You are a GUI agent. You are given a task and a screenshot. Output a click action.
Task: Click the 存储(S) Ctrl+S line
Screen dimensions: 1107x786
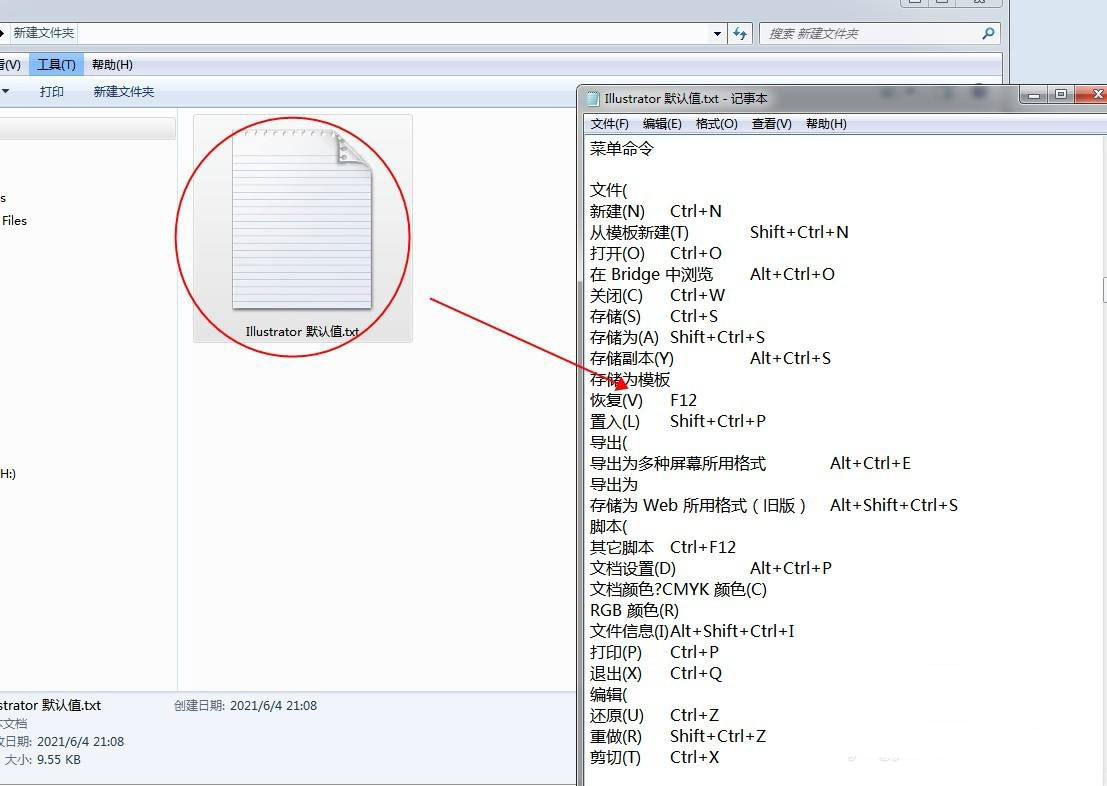(x=654, y=316)
